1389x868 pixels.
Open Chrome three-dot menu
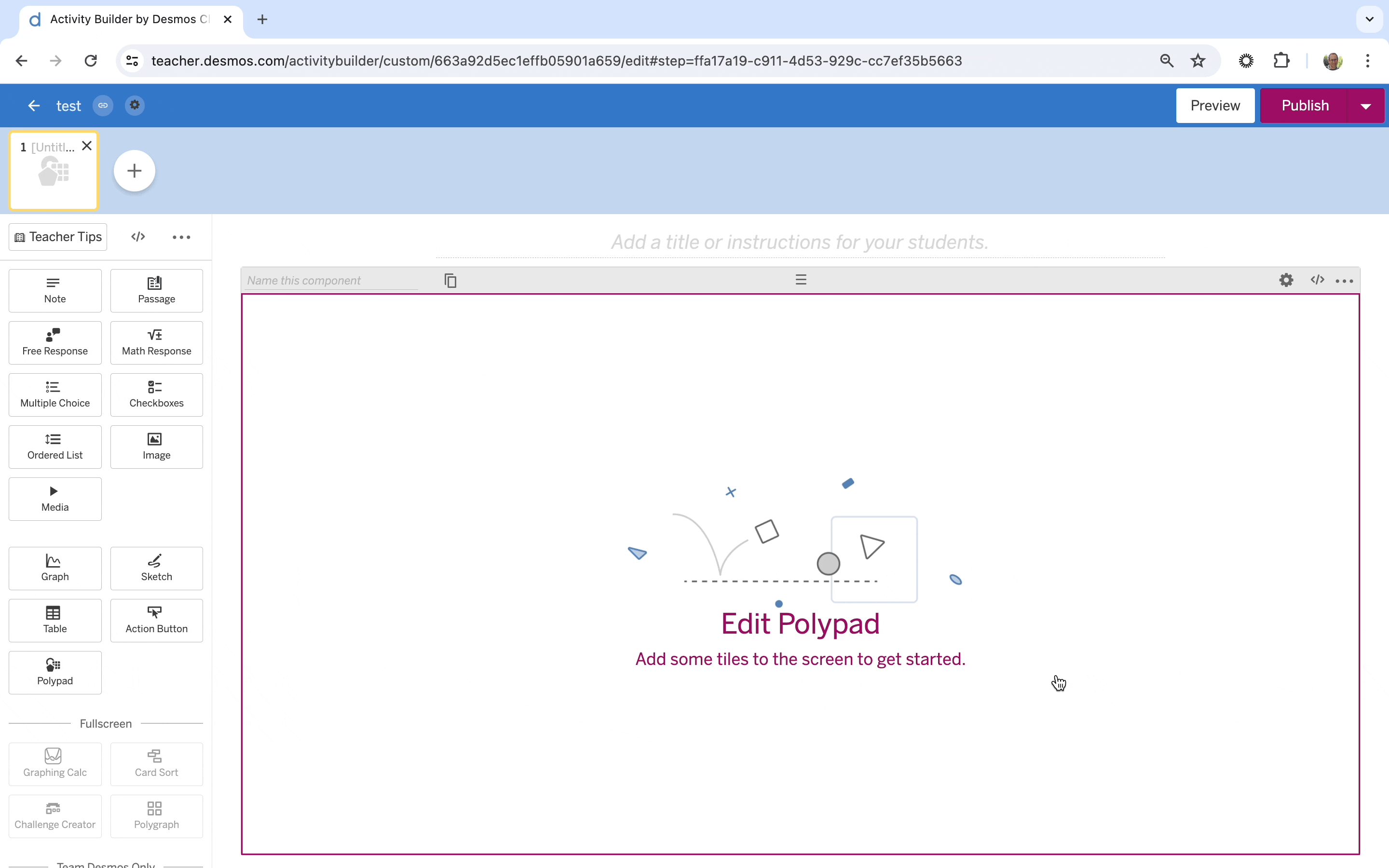click(x=1368, y=61)
